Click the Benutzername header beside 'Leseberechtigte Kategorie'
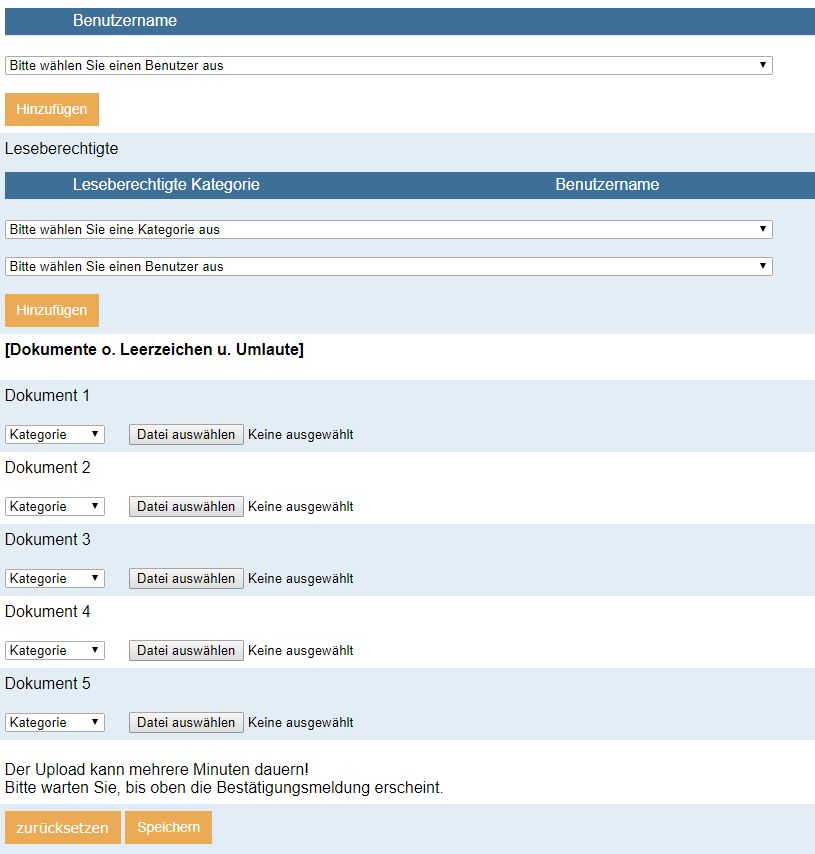Viewport: 815px width, 854px height. (x=607, y=185)
